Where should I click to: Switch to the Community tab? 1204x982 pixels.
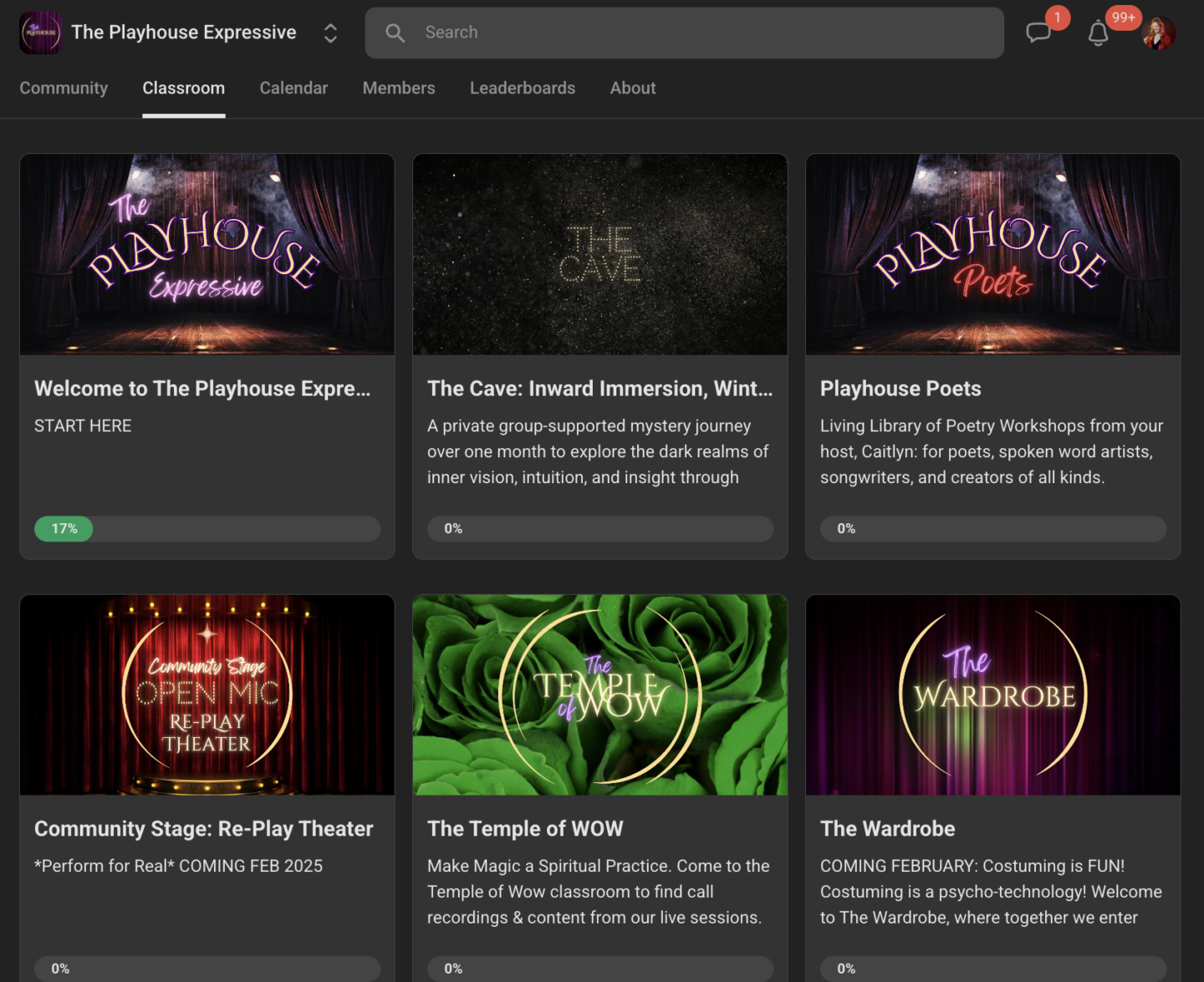[x=64, y=88]
